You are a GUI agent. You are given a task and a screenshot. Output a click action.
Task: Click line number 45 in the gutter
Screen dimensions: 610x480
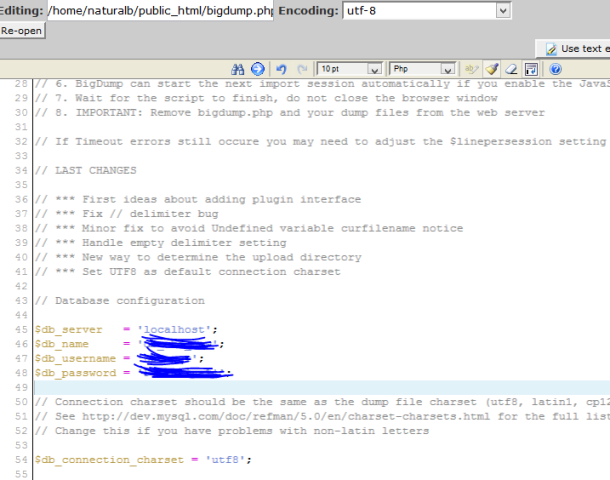(x=21, y=330)
